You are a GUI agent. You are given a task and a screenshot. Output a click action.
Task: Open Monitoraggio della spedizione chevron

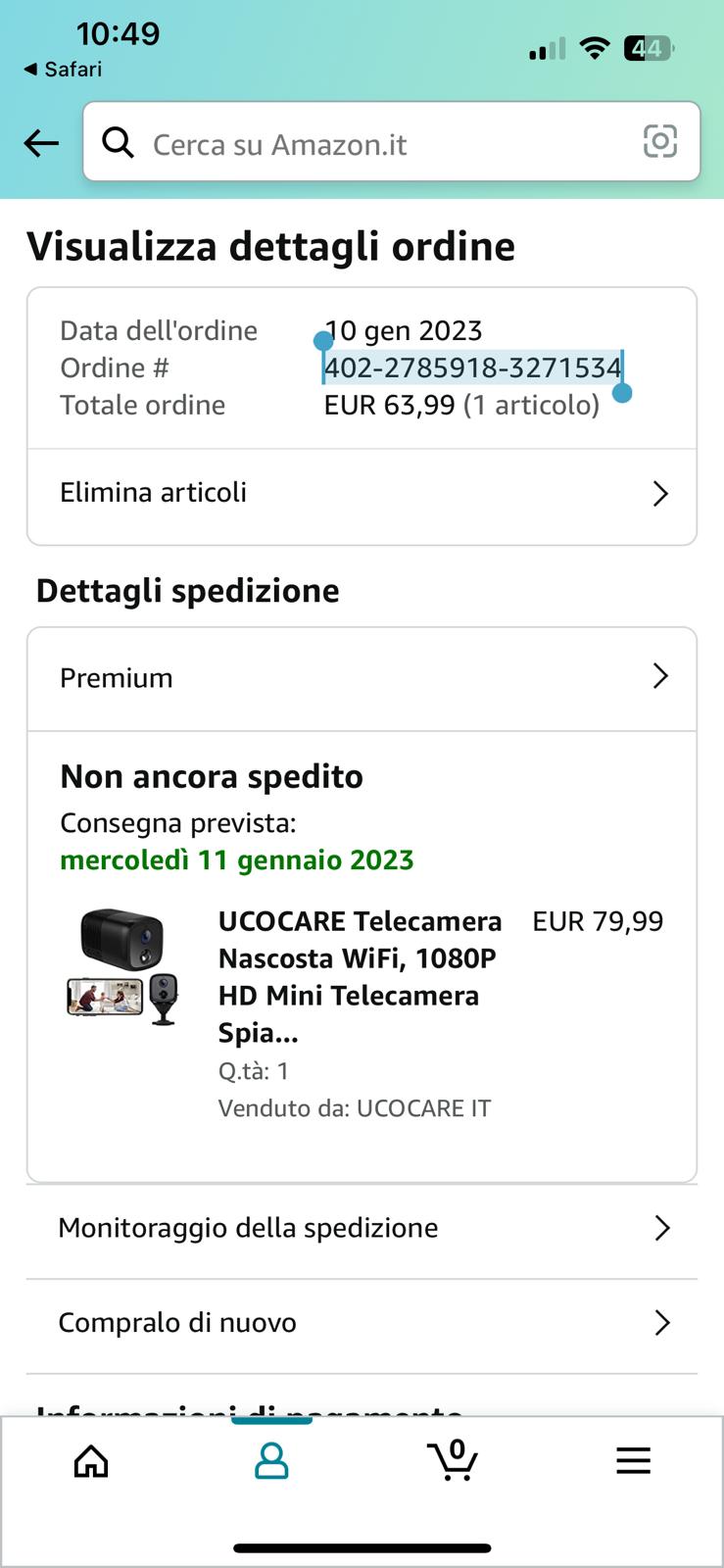click(x=662, y=1228)
